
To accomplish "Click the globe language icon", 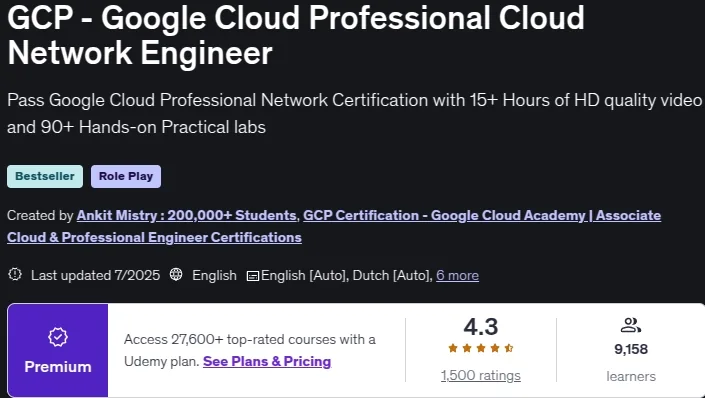I will pyautogui.click(x=176, y=274).
